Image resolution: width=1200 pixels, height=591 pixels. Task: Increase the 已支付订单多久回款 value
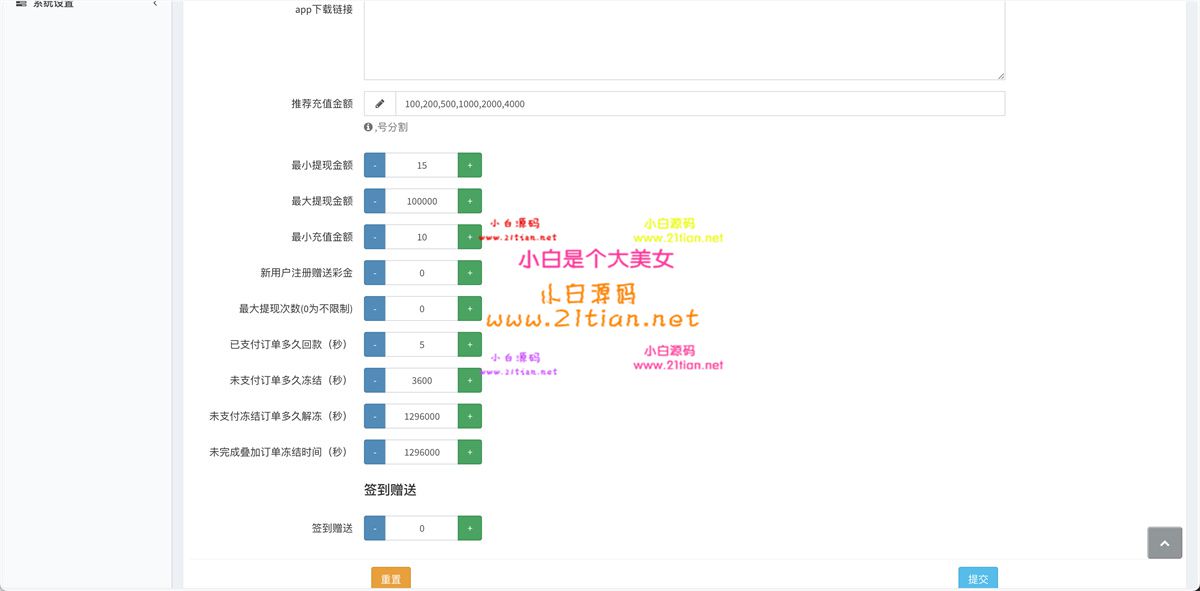coord(470,344)
